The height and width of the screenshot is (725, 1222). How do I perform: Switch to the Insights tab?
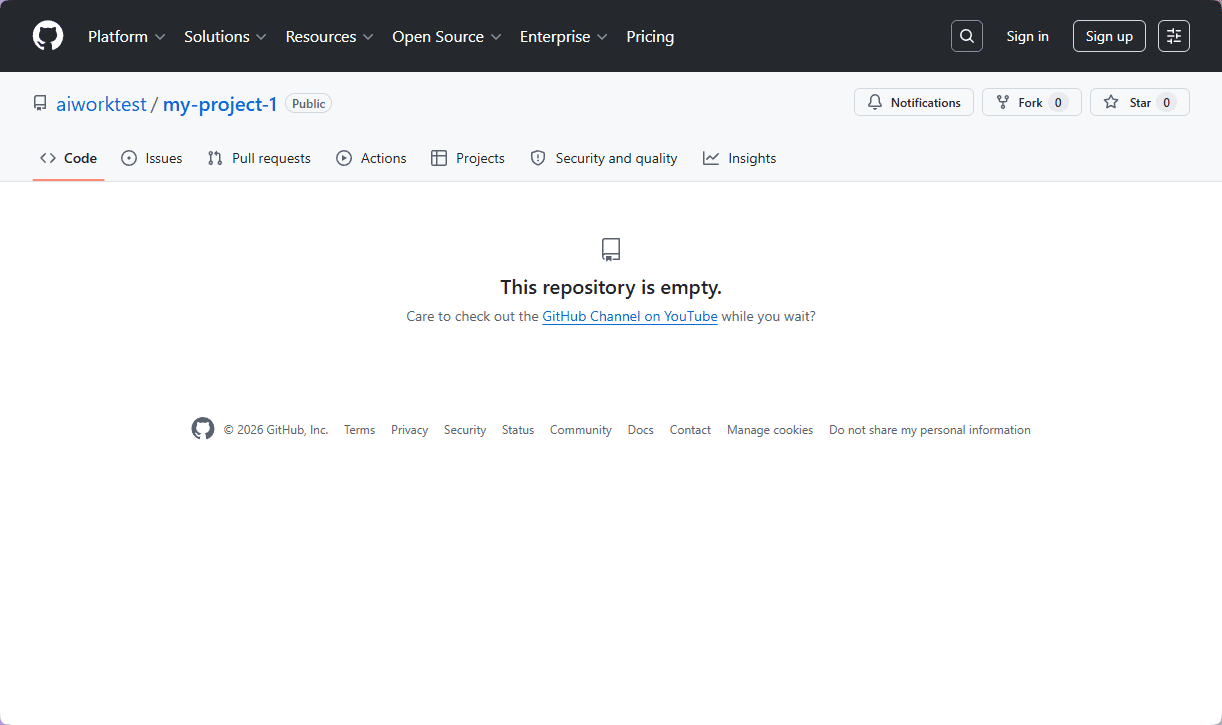740,158
